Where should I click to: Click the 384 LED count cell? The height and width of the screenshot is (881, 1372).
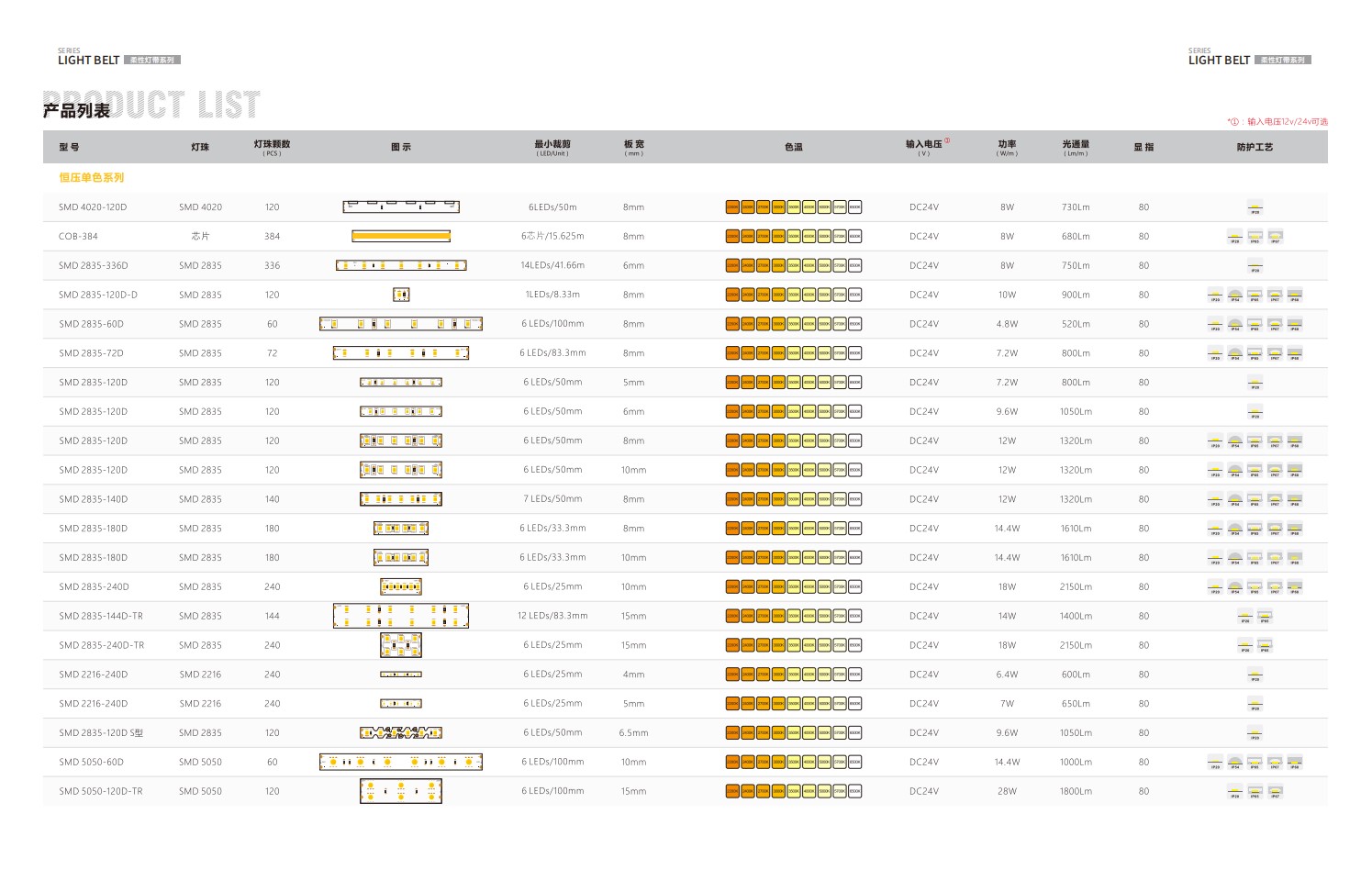coord(273,236)
